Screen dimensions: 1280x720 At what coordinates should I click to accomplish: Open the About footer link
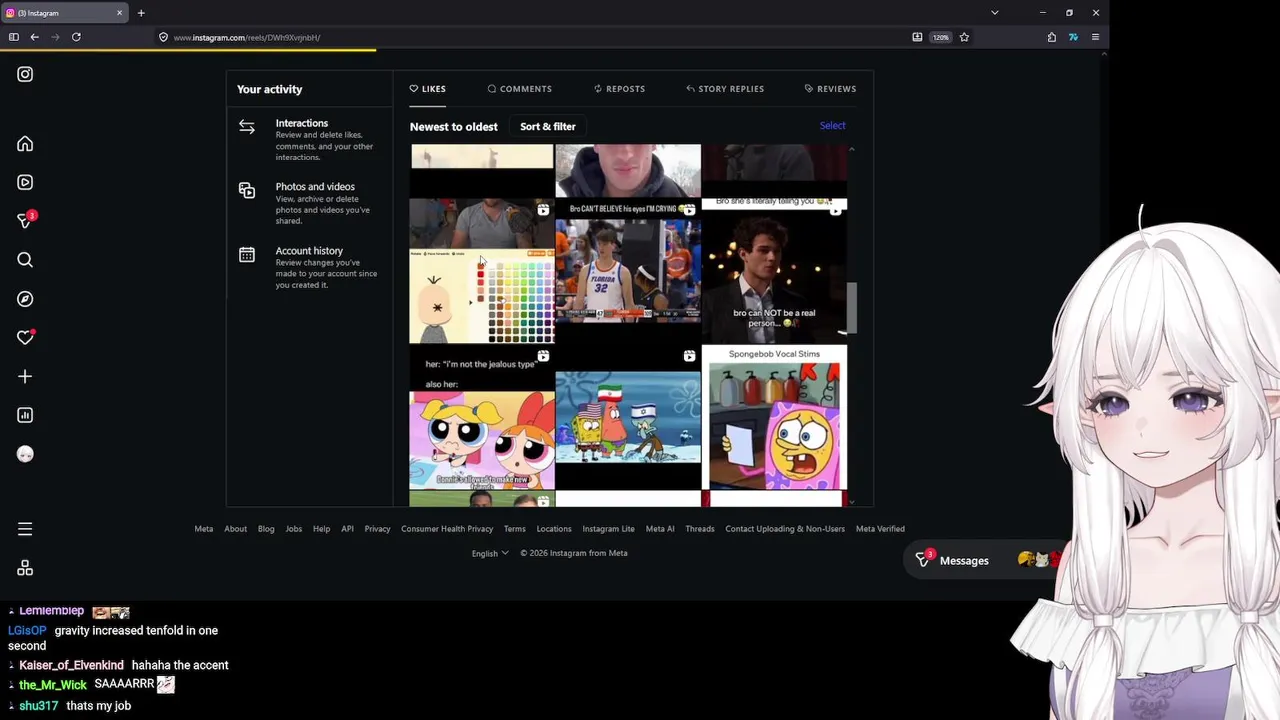pyautogui.click(x=235, y=529)
